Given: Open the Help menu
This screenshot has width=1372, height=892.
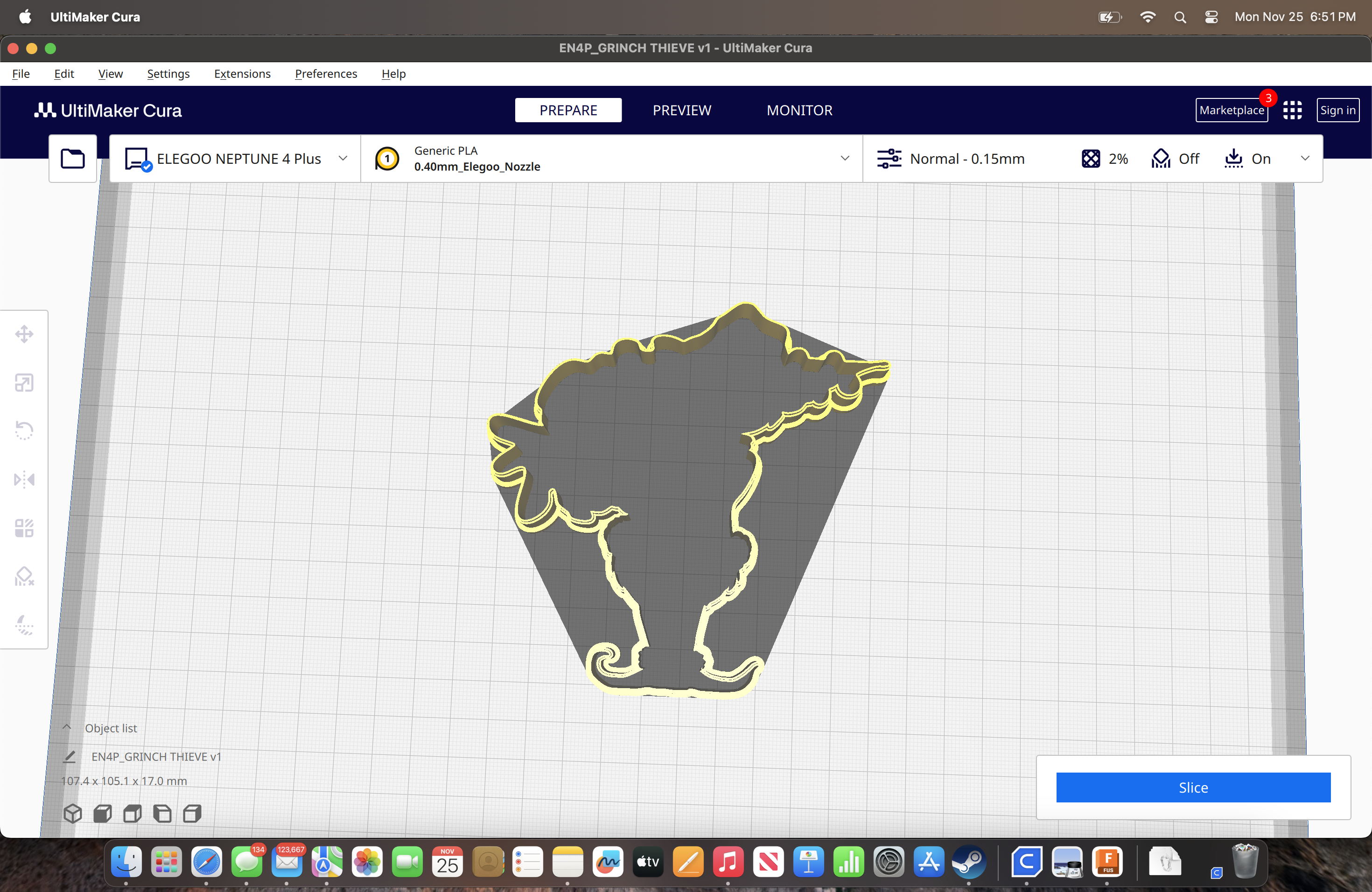Looking at the screenshot, I should pyautogui.click(x=394, y=74).
